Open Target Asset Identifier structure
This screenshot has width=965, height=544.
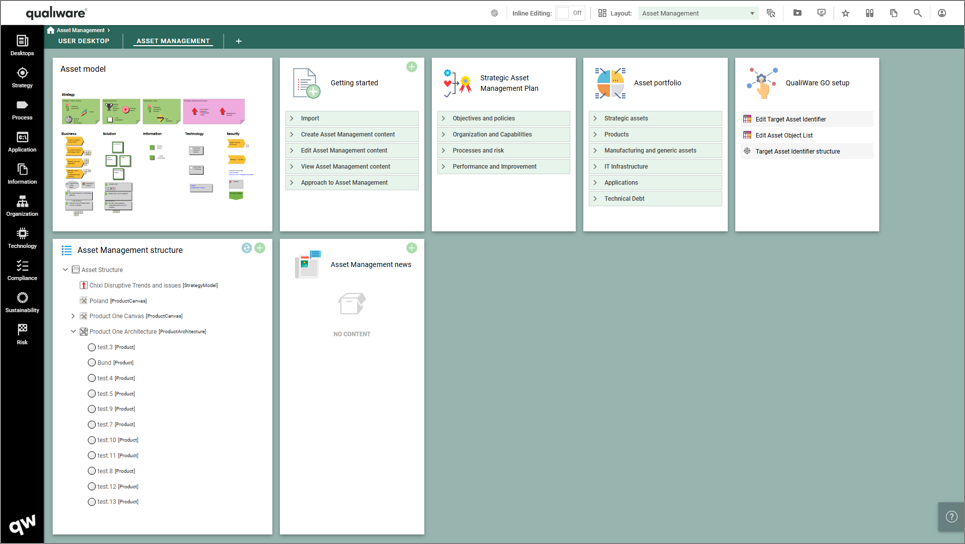(807, 151)
